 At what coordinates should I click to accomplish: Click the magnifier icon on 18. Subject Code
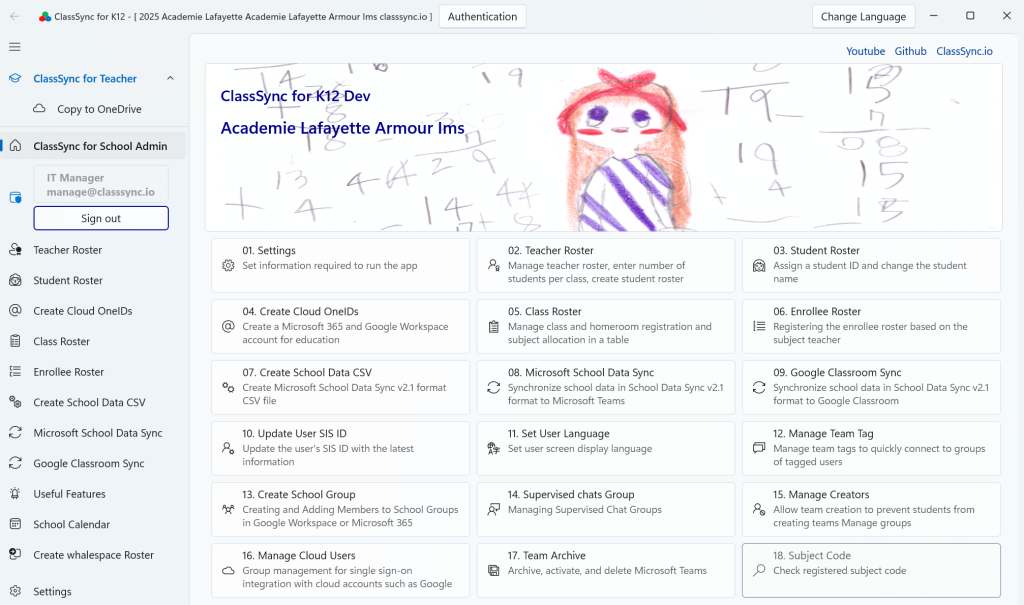(x=759, y=570)
